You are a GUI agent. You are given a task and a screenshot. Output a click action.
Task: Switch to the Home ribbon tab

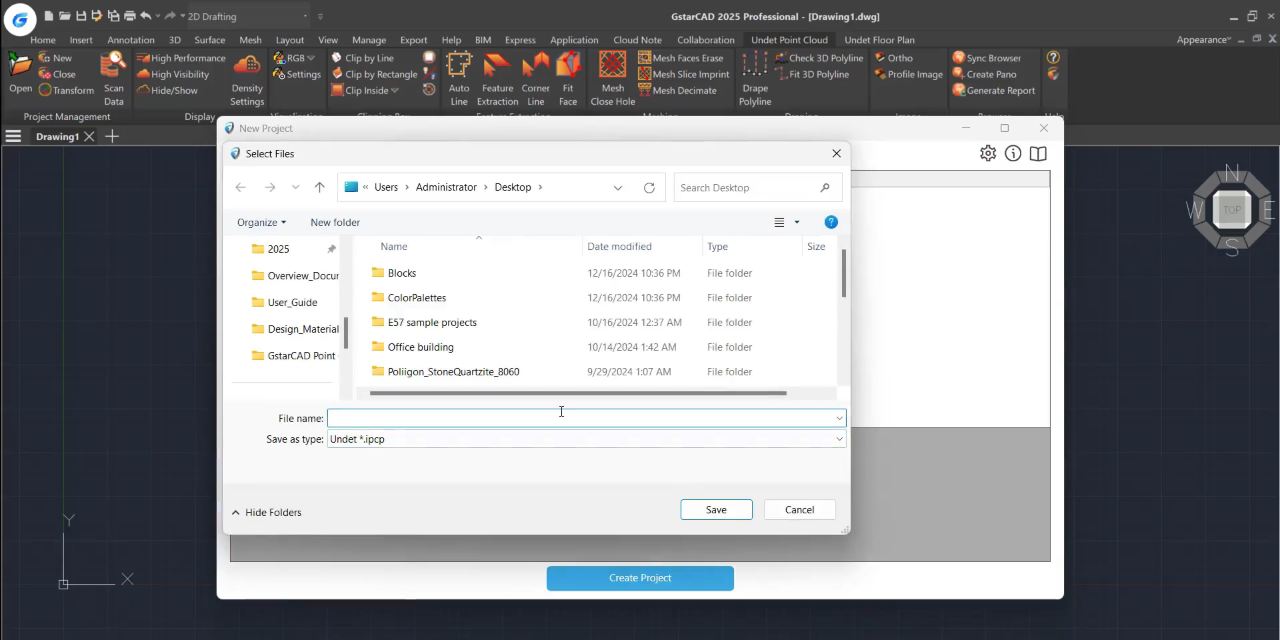(43, 40)
